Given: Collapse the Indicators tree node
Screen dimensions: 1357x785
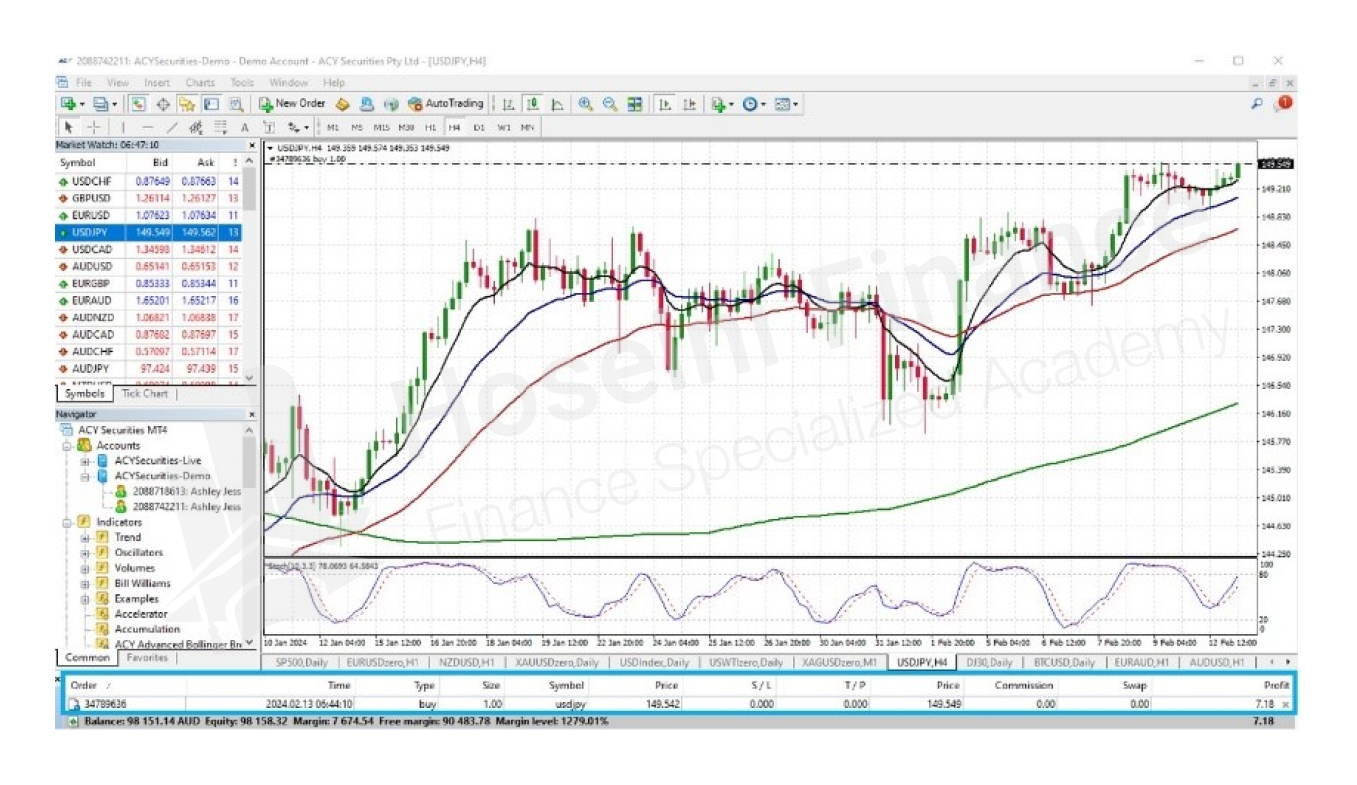Looking at the screenshot, I should click(67, 522).
